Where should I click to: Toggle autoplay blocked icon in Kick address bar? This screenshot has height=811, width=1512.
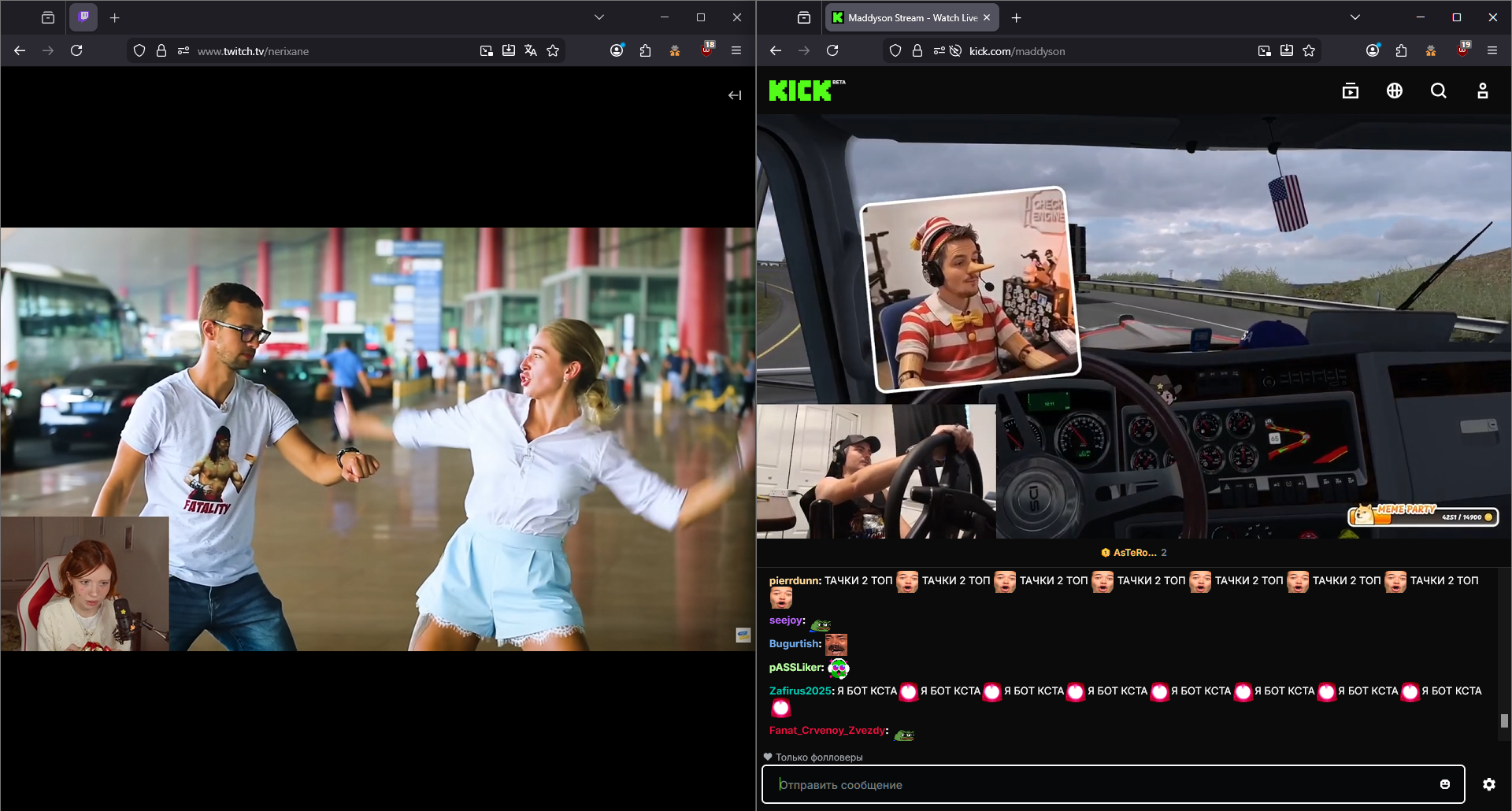tap(955, 51)
